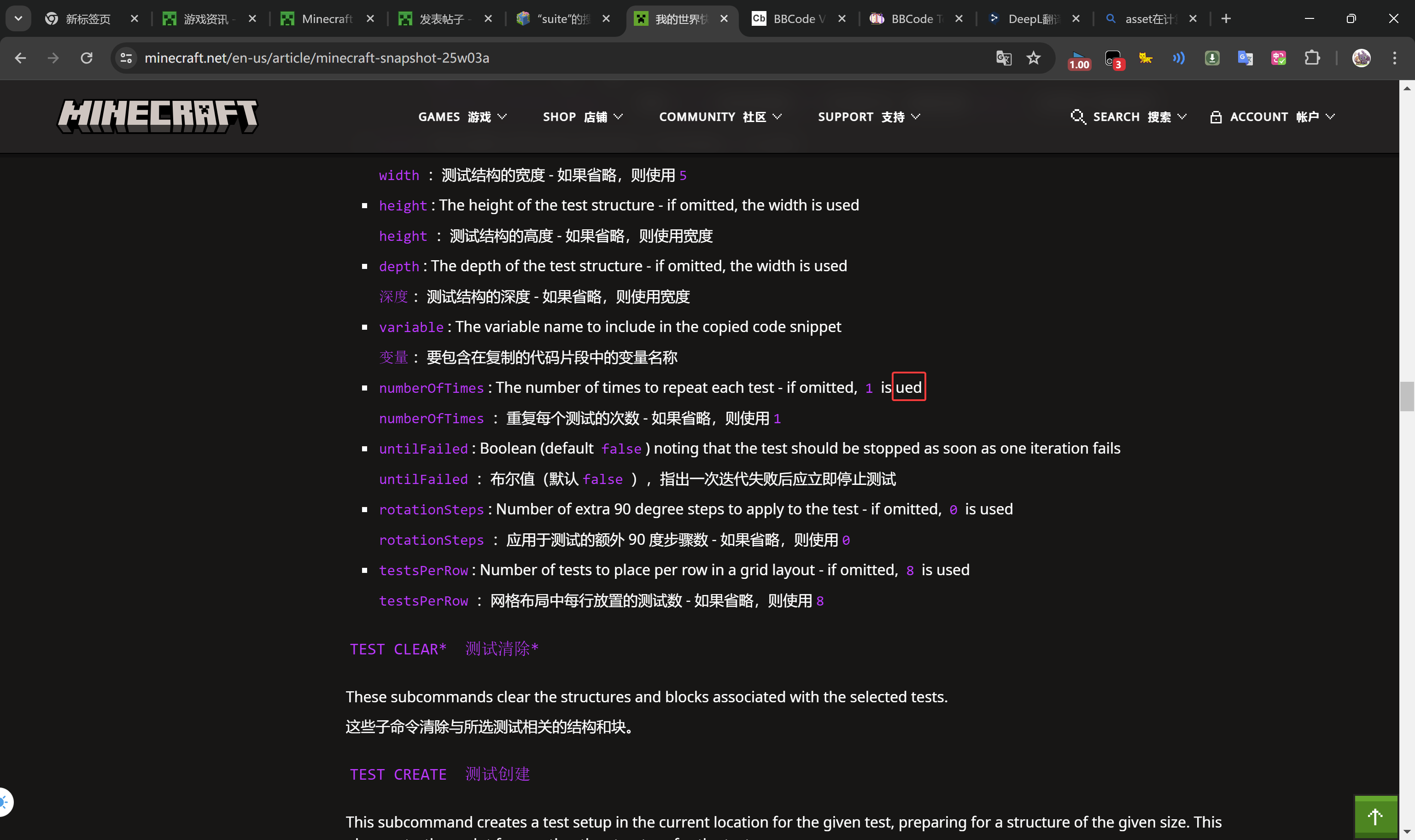Open the Extensions puzzle piece menu
This screenshot has width=1415, height=840.
(1312, 58)
